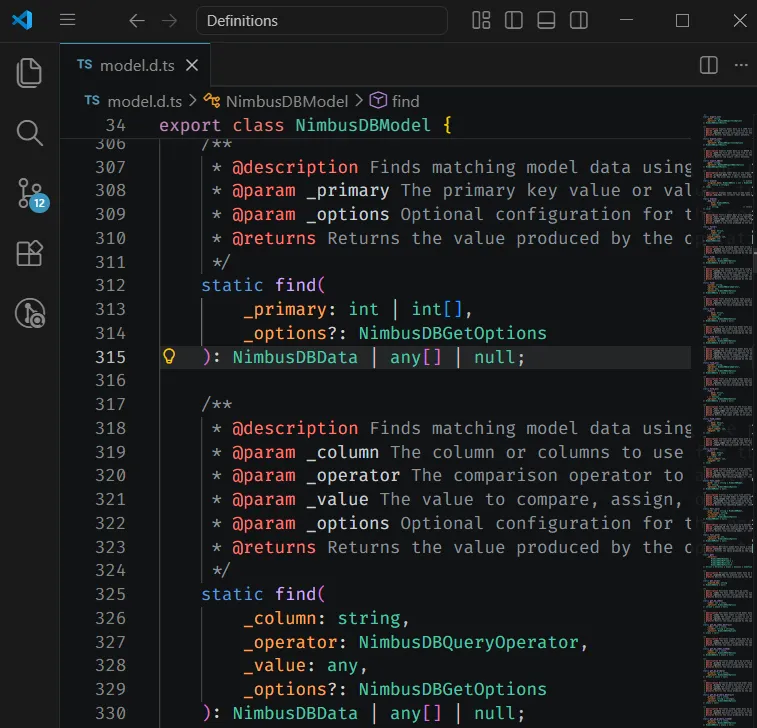757x728 pixels.
Task: Open the Customize Layout control
Action: pyautogui.click(x=481, y=20)
